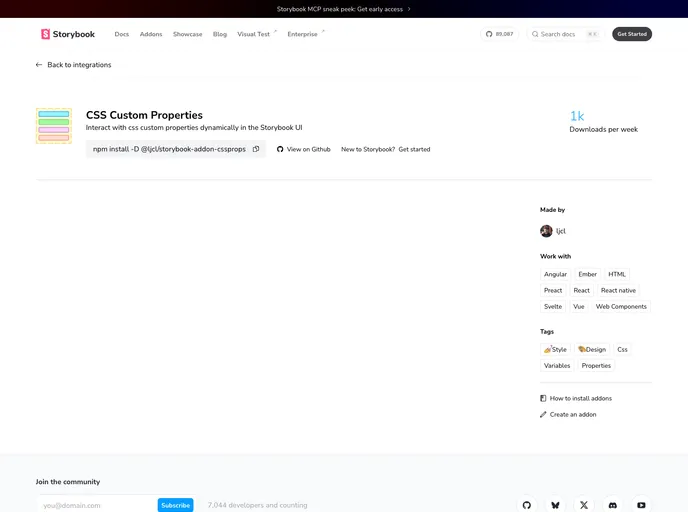688x512 pixels.
Task: Focus the Search docs field
Action: tap(566, 34)
